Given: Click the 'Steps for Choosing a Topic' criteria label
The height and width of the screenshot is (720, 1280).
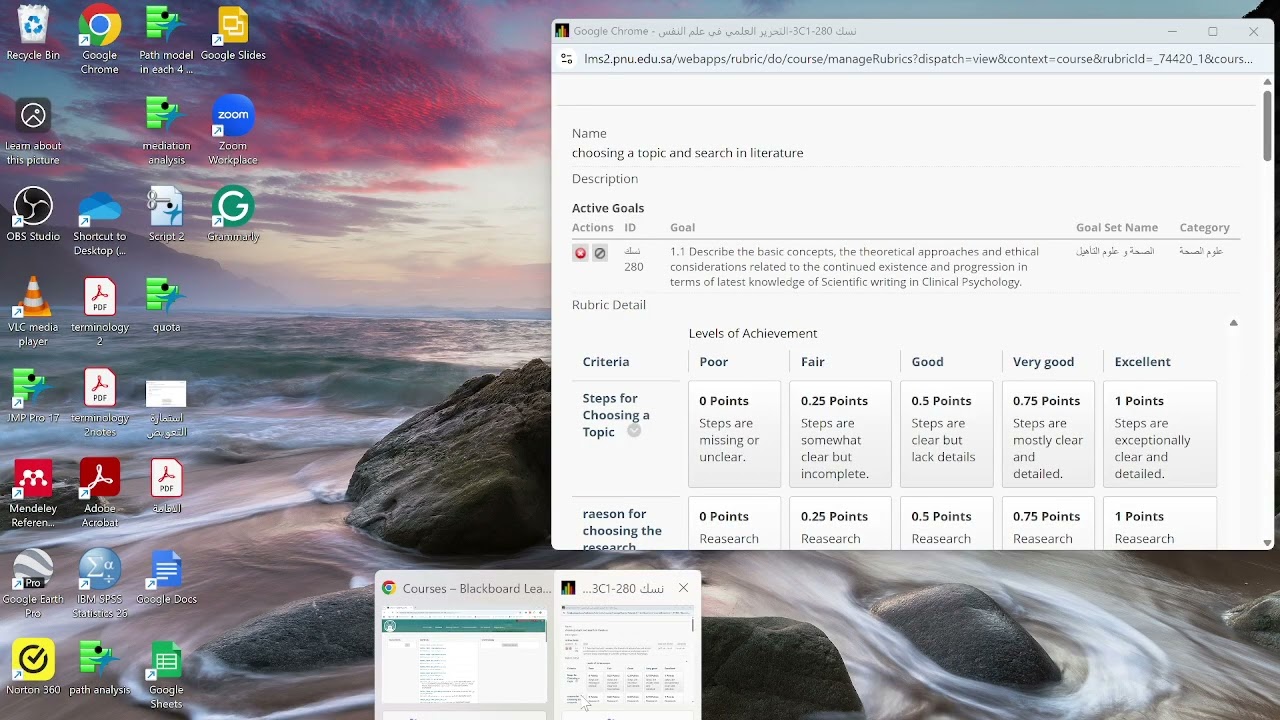Looking at the screenshot, I should tap(616, 415).
